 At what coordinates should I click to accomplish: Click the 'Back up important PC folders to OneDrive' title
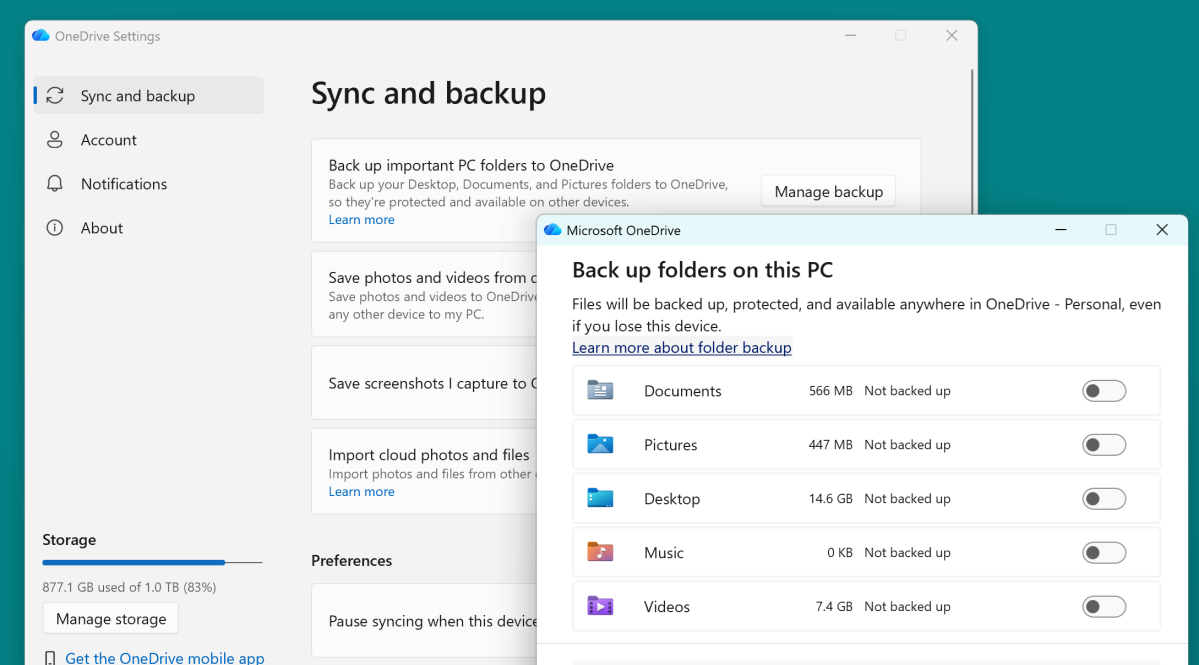[471, 165]
